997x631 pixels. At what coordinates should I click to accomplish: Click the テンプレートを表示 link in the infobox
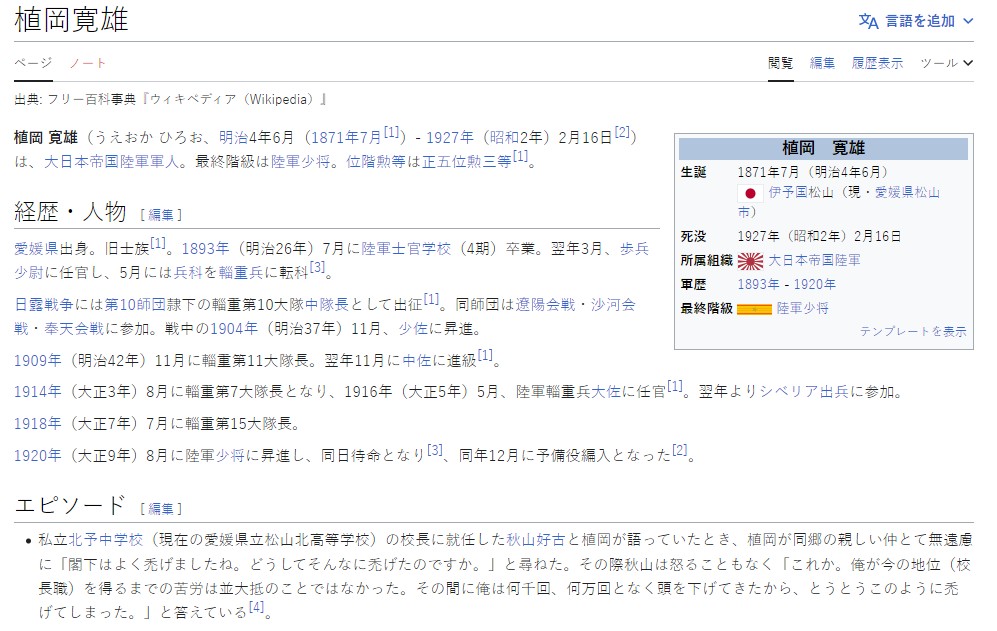912,331
